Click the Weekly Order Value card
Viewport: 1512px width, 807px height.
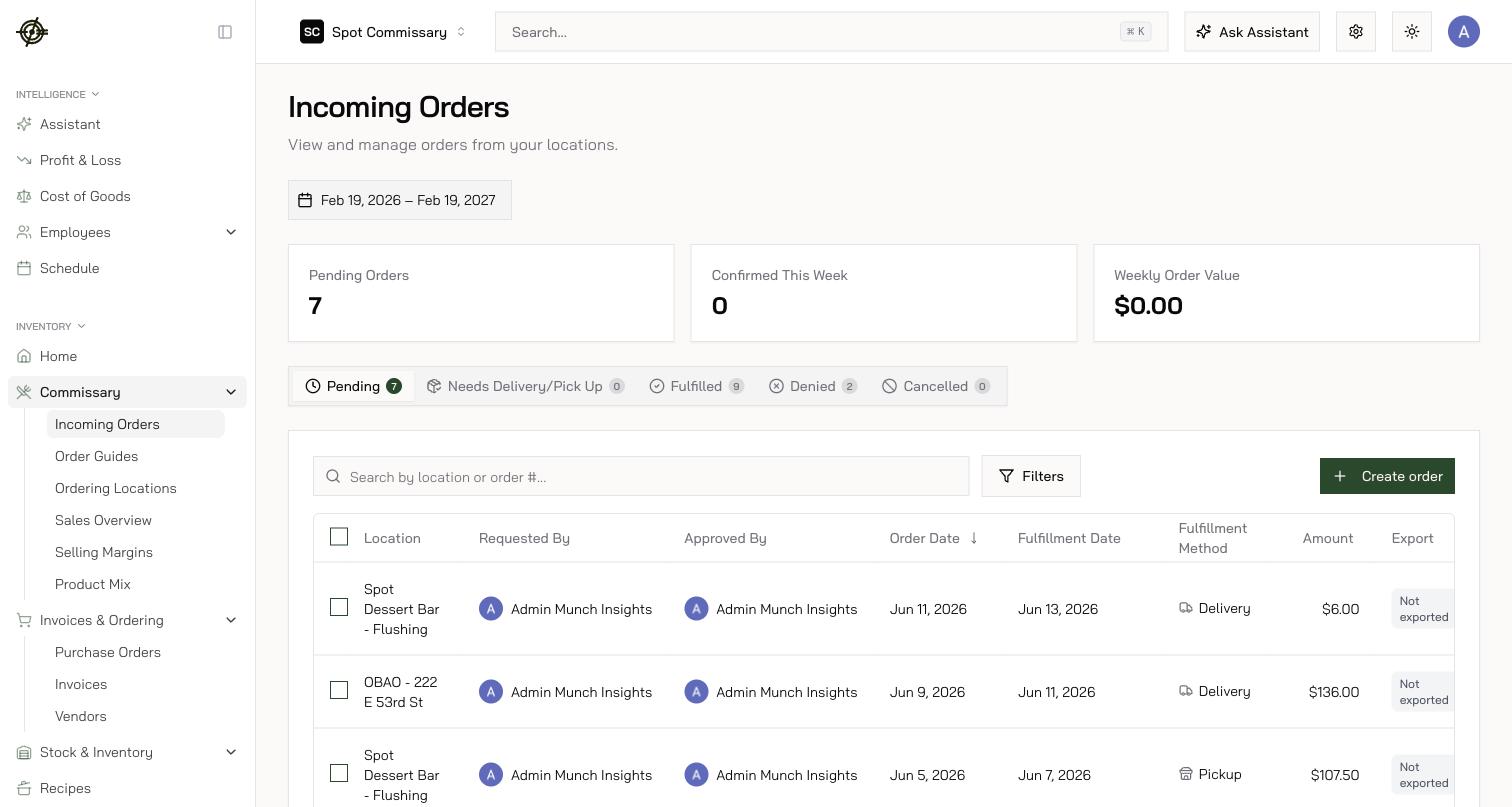[1286, 293]
